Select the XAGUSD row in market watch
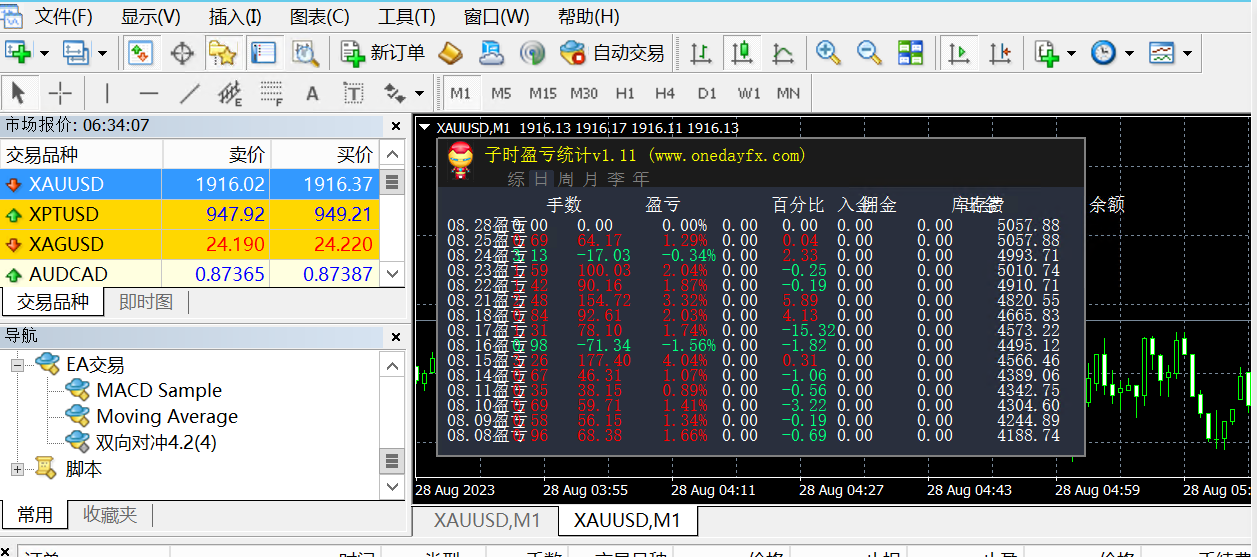The height and width of the screenshot is (557, 1257). coord(190,244)
